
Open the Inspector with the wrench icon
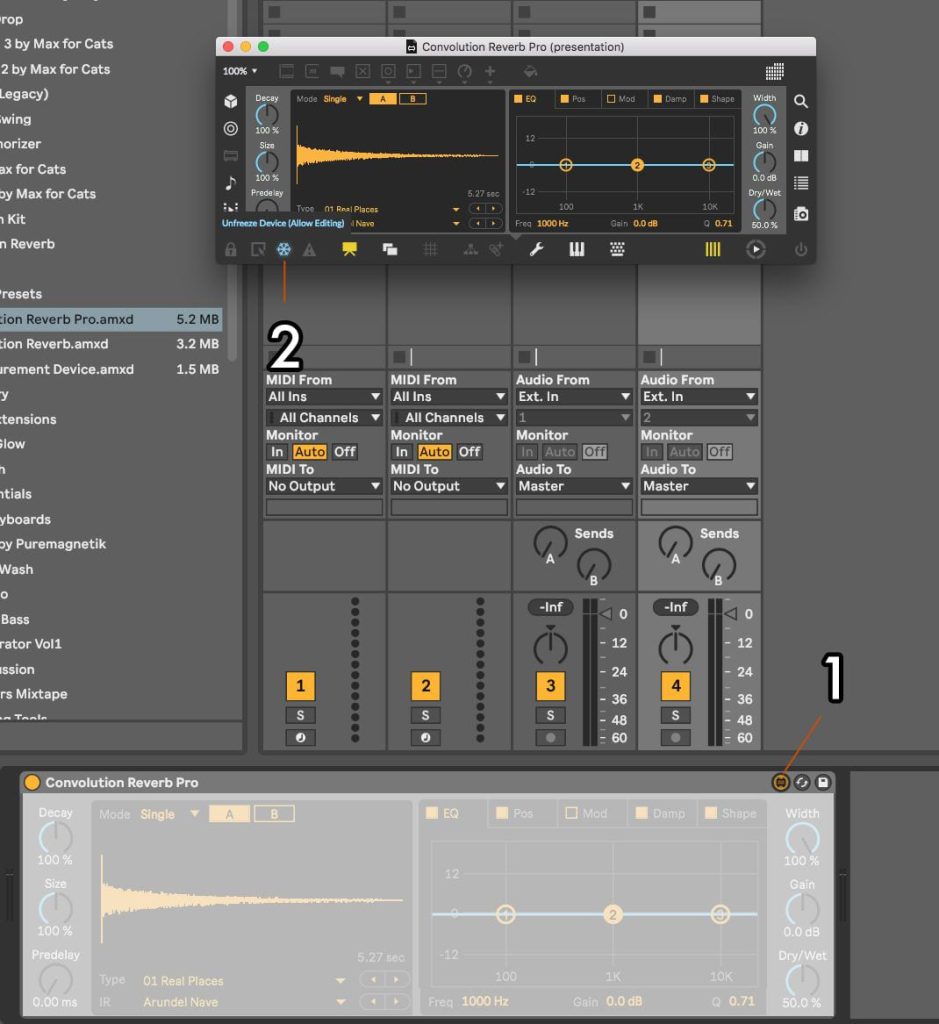click(x=536, y=250)
